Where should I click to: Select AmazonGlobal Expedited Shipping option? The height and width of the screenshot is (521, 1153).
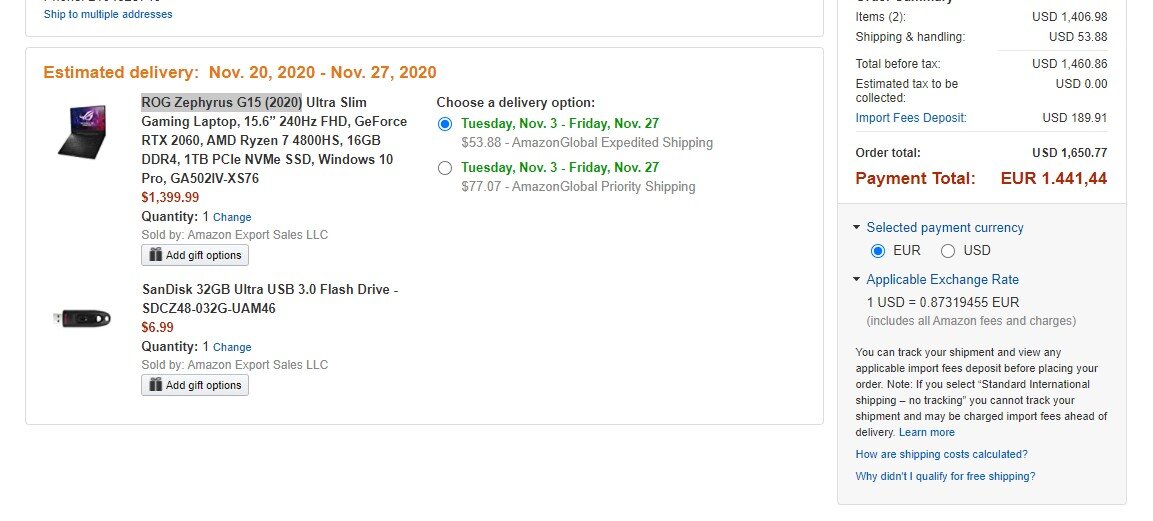click(x=444, y=123)
